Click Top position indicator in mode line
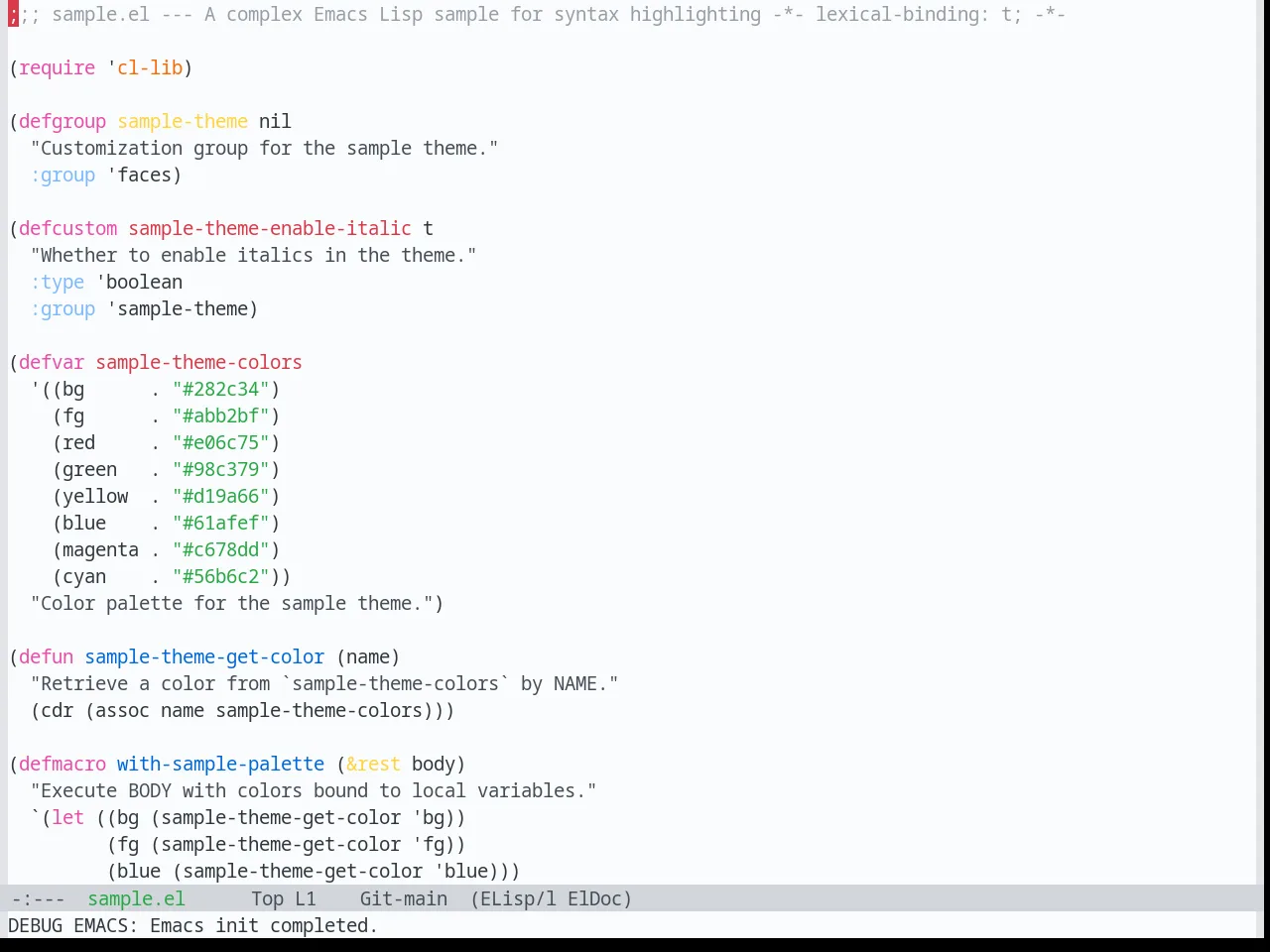Image resolution: width=1270 pixels, height=952 pixels. tap(267, 898)
